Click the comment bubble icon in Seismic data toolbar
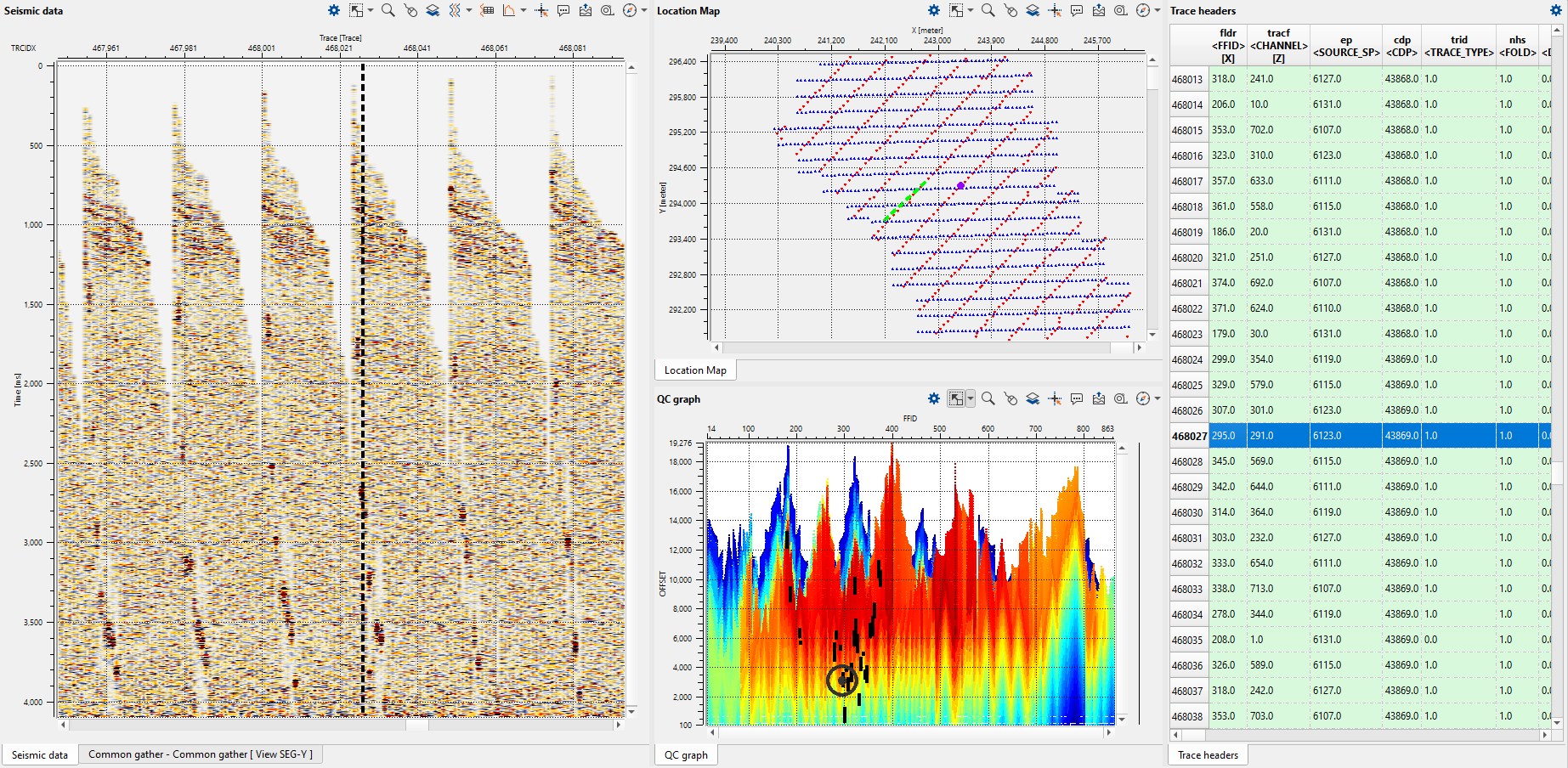This screenshot has width=1568, height=768. point(563,10)
